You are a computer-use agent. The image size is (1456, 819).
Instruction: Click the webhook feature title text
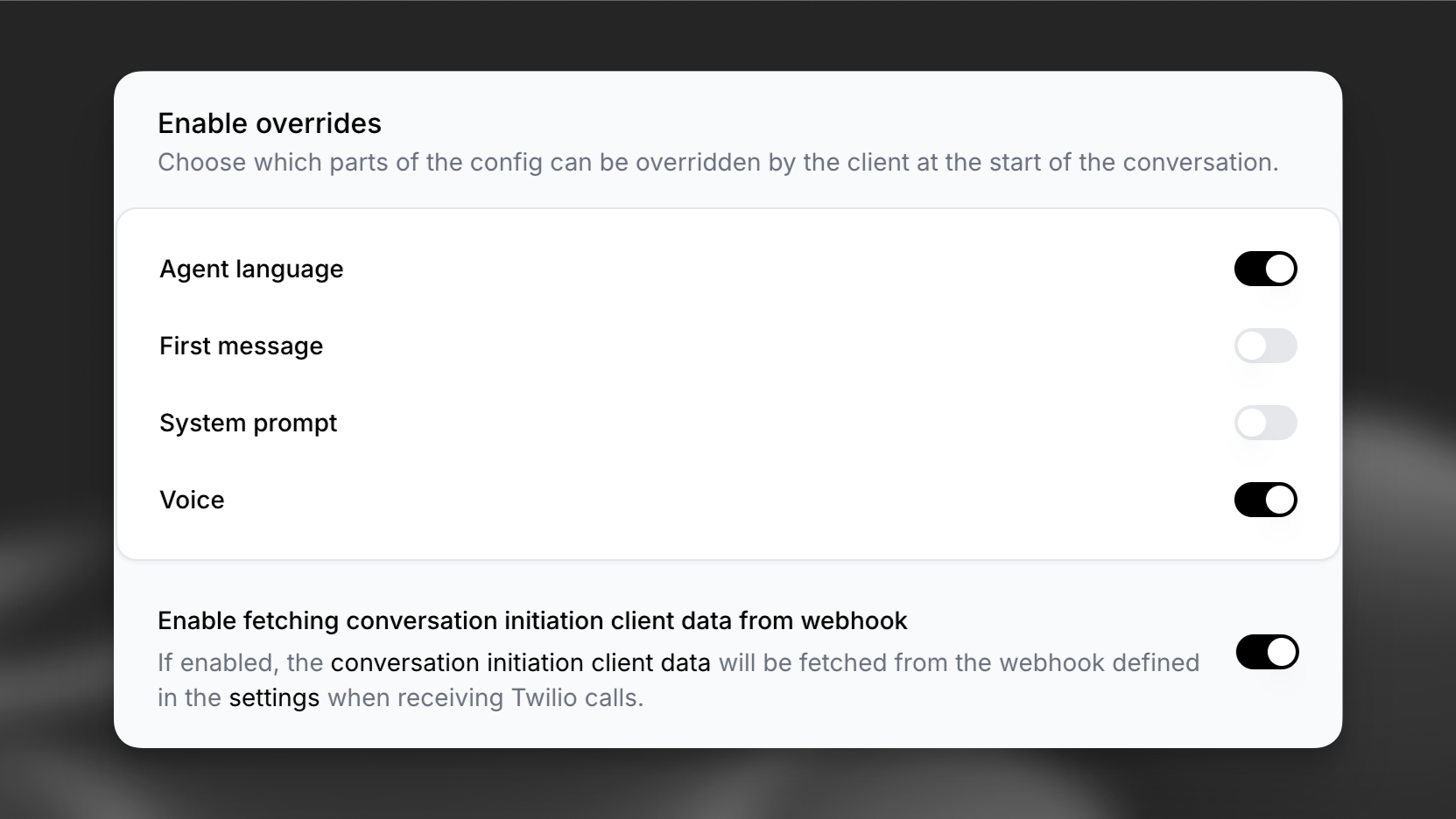coord(532,620)
